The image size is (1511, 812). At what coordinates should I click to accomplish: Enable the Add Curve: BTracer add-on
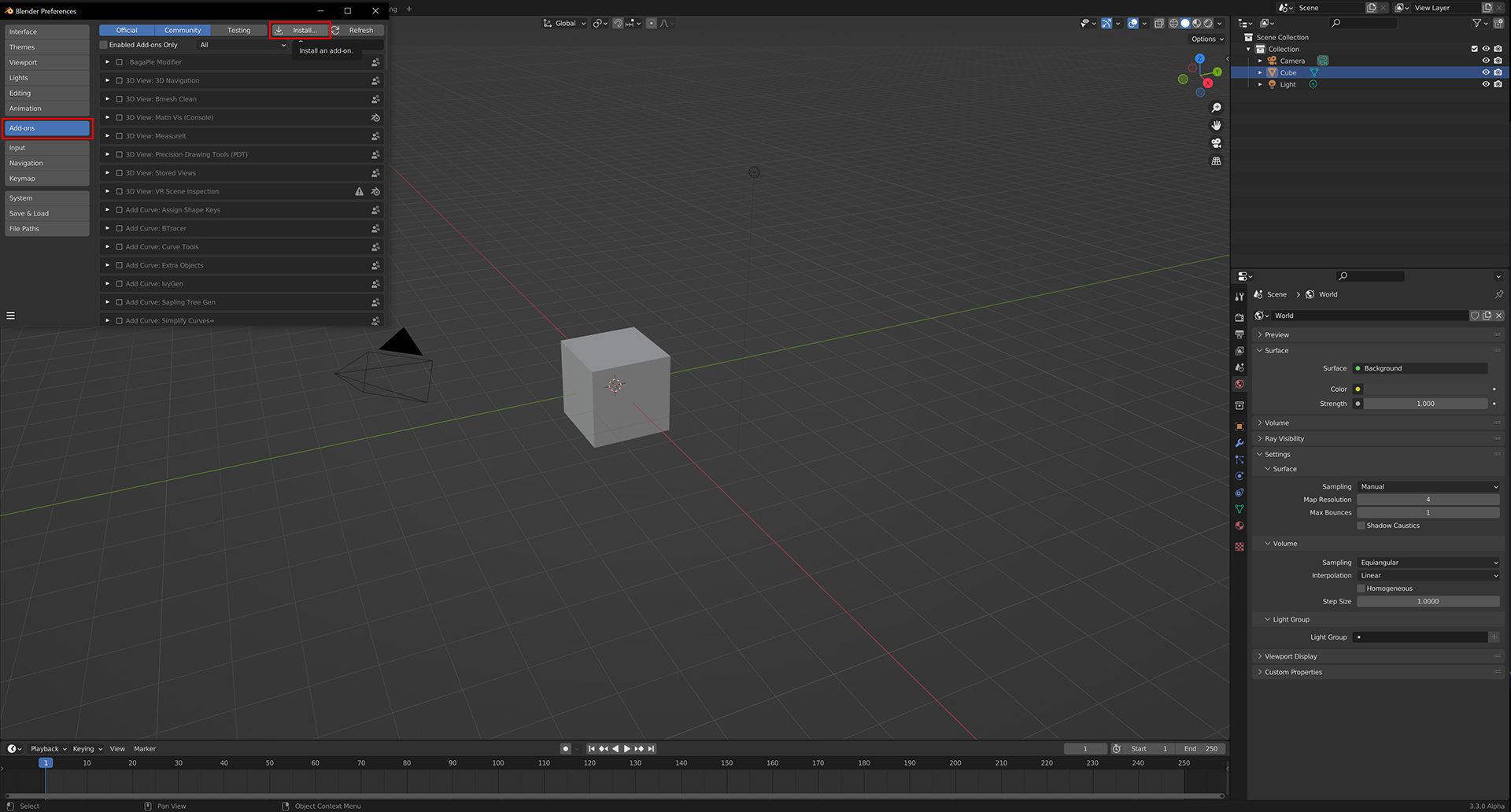coord(119,228)
